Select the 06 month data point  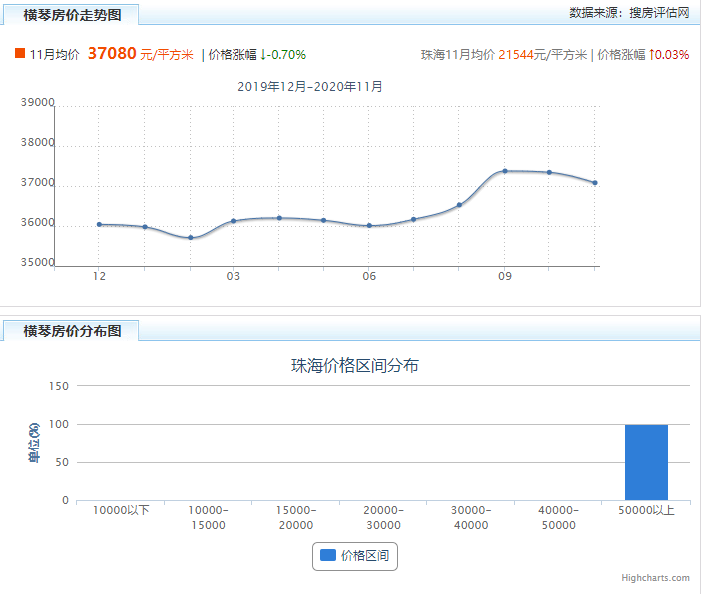tap(369, 226)
